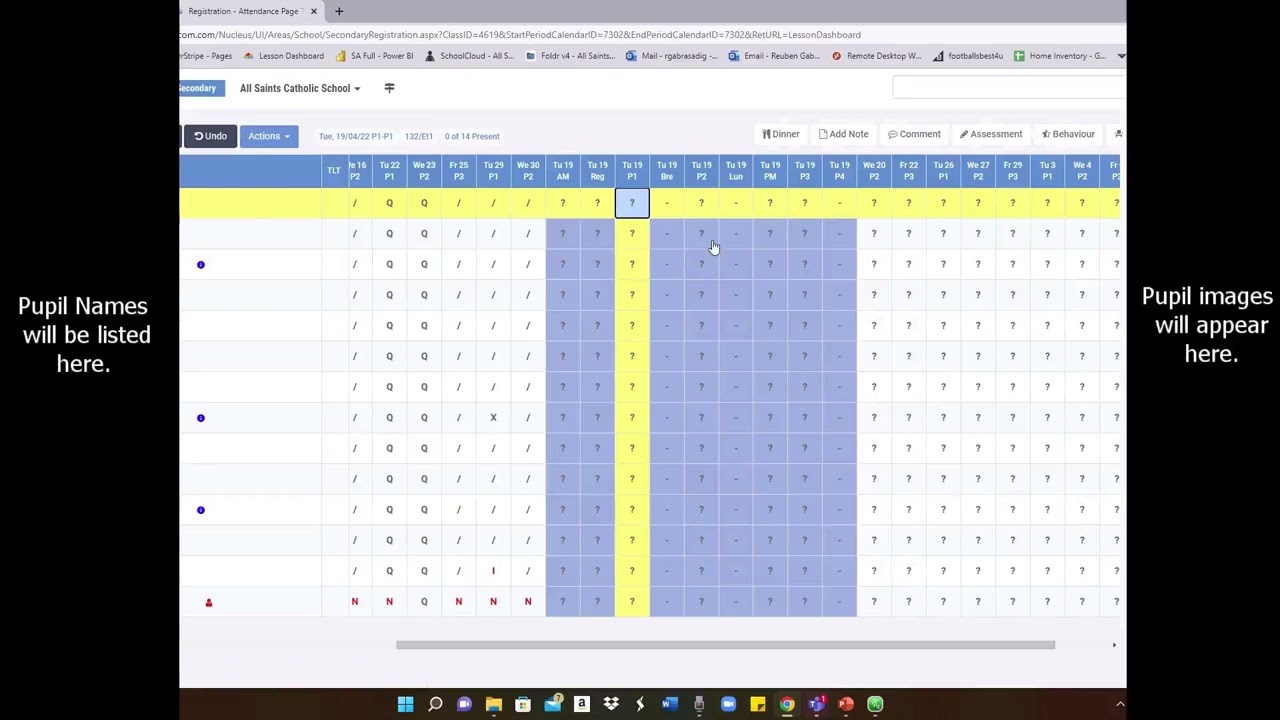The image size is (1280, 720).
Task: Open the Remote Desktop bookmark
Action: (x=877, y=56)
